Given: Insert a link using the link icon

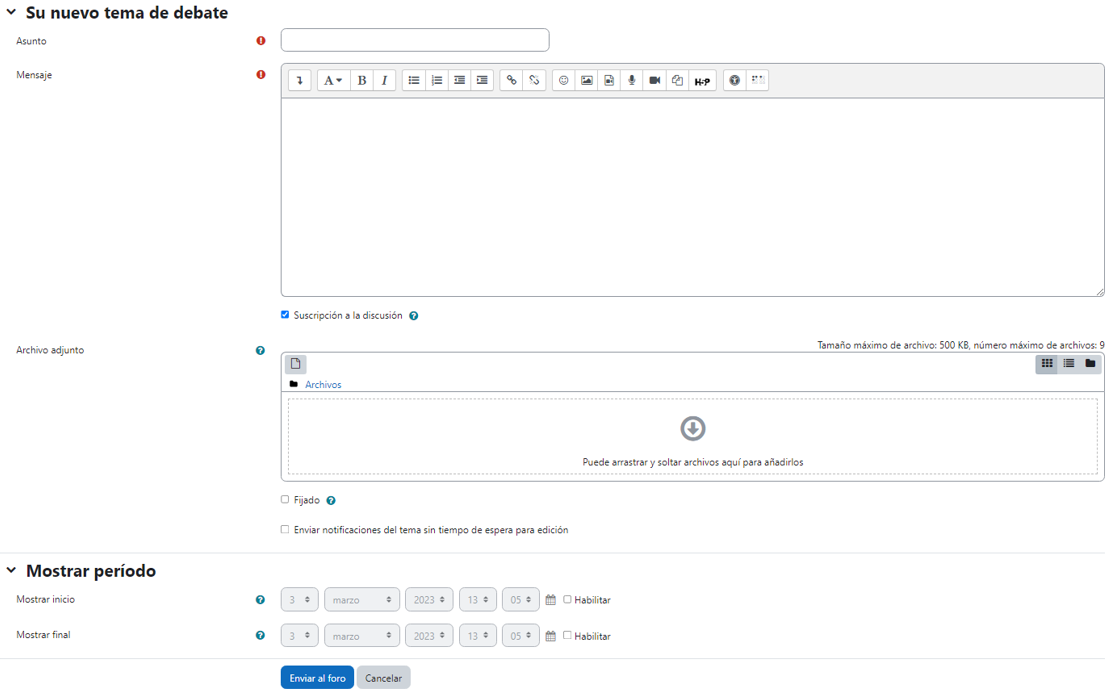Looking at the screenshot, I should (511, 81).
